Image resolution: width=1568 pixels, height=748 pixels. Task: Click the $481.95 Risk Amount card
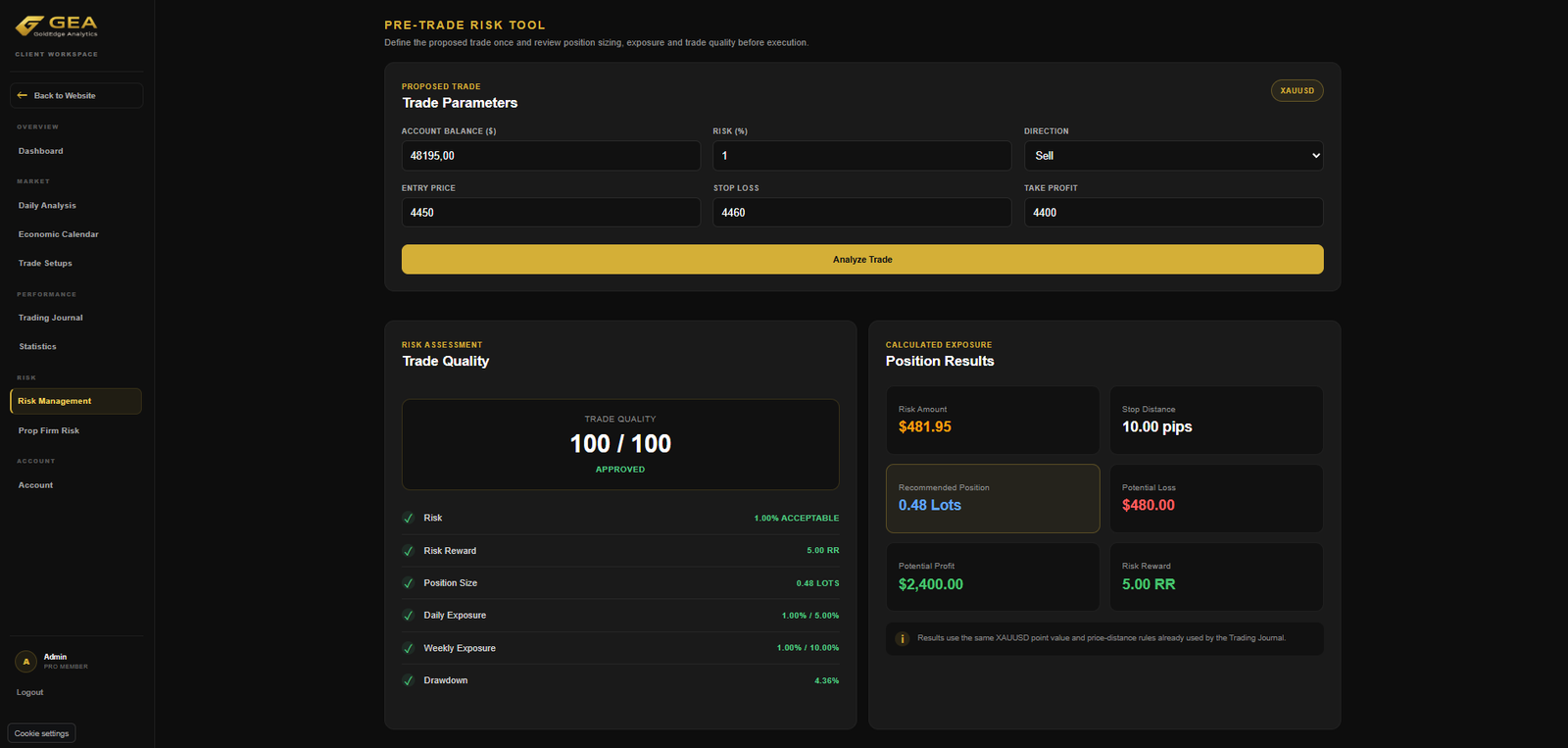(x=993, y=420)
